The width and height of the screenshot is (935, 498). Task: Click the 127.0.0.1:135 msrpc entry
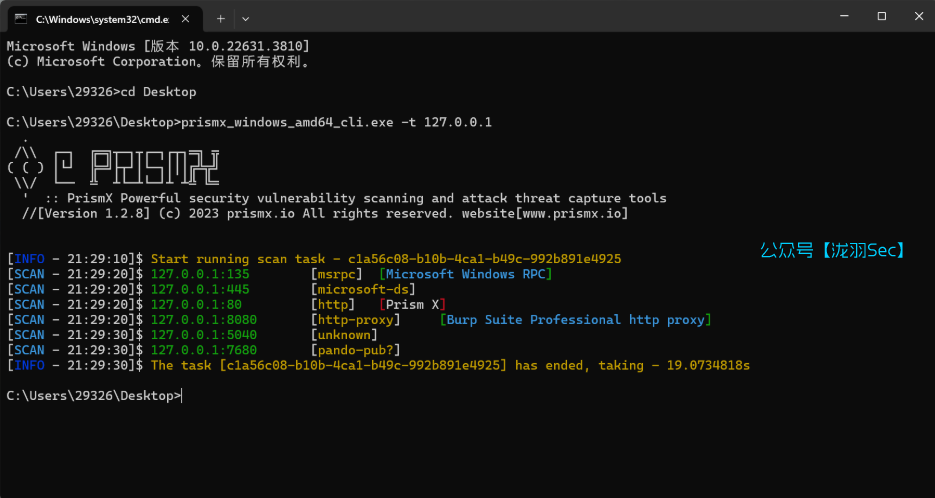[x=200, y=274]
